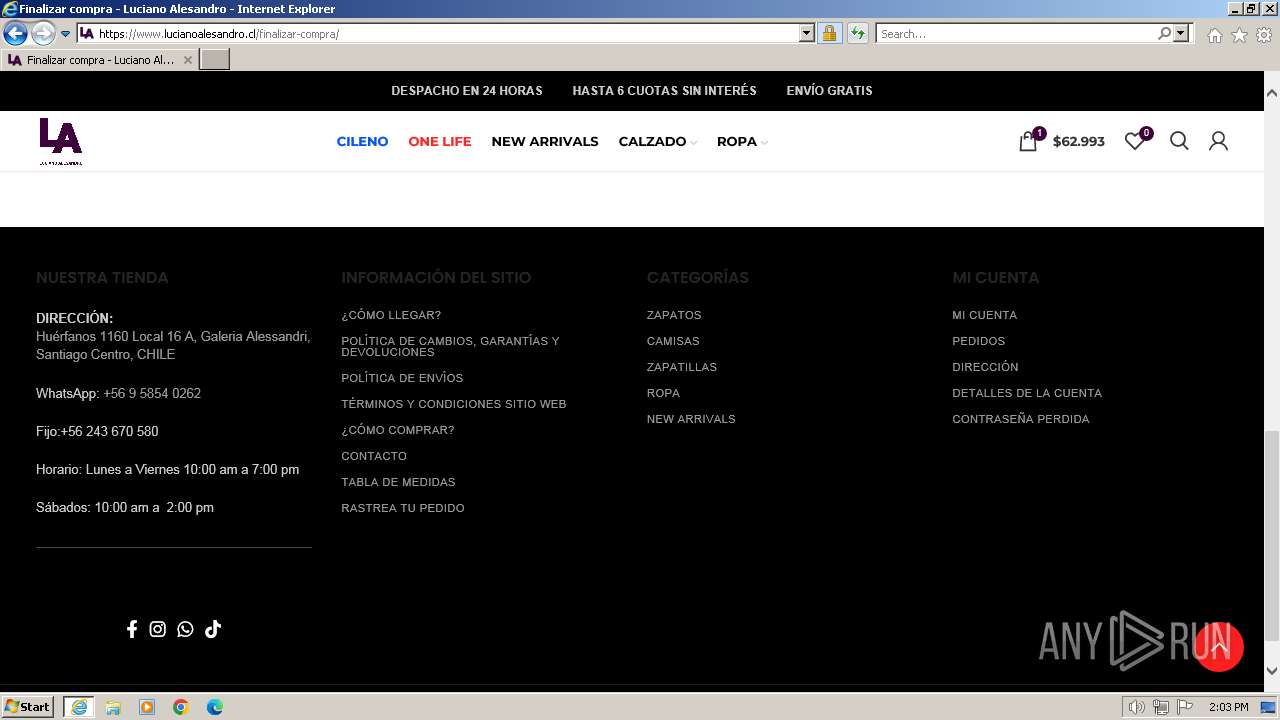1280x720 pixels.
Task: Open the ¿CÓMO LLEGAR? link
Action: tap(391, 315)
